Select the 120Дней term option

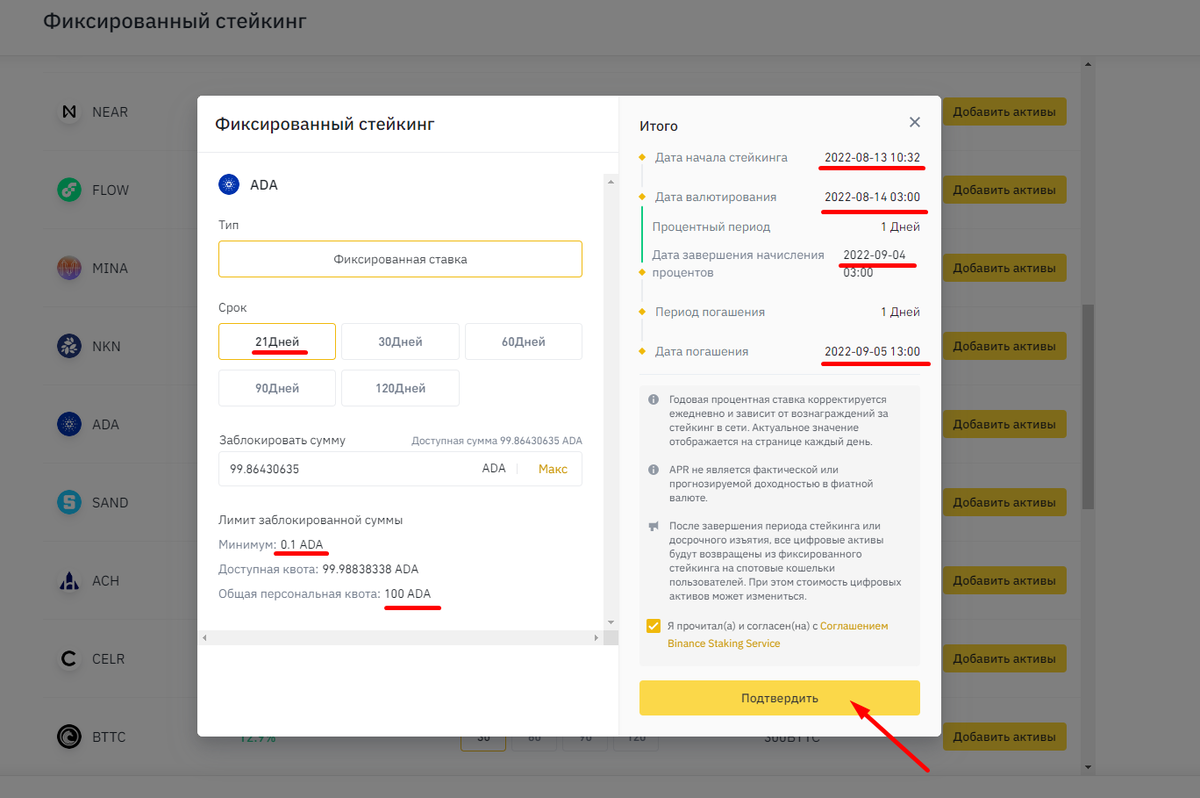coord(400,388)
